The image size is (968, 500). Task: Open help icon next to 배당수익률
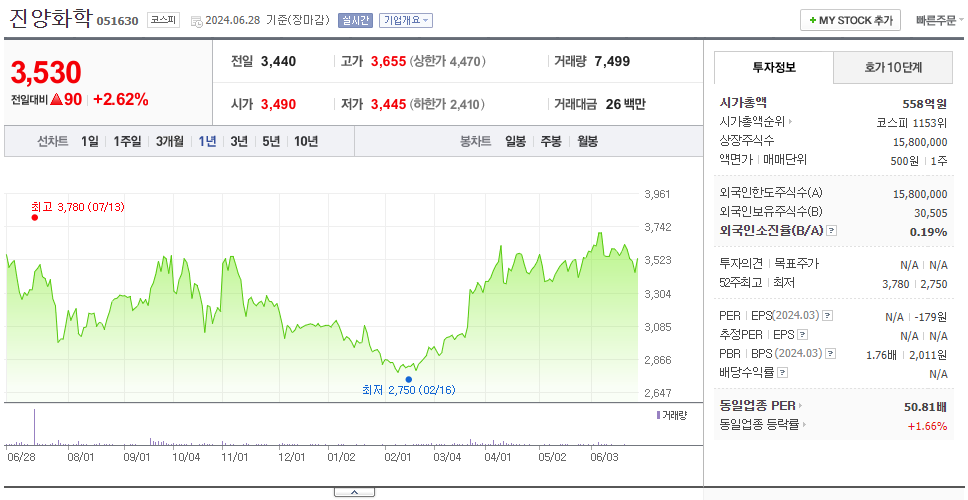coord(783,373)
